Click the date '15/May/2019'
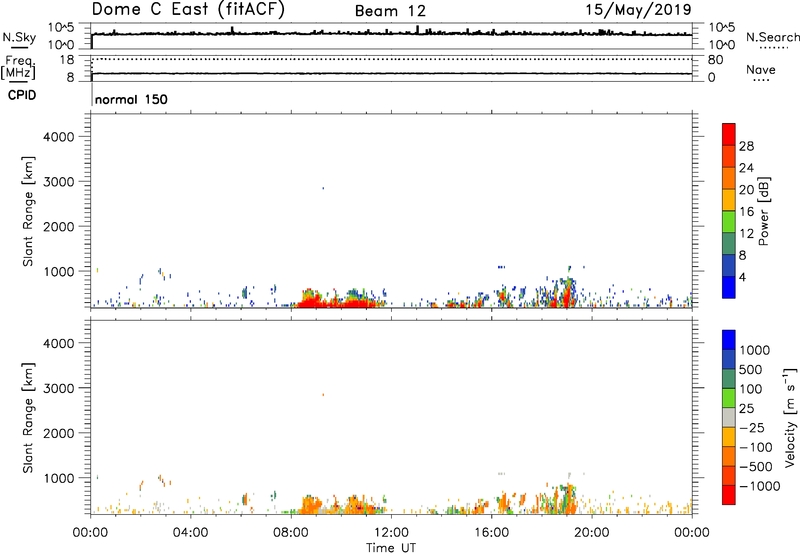The width and height of the screenshot is (800, 554). click(638, 9)
